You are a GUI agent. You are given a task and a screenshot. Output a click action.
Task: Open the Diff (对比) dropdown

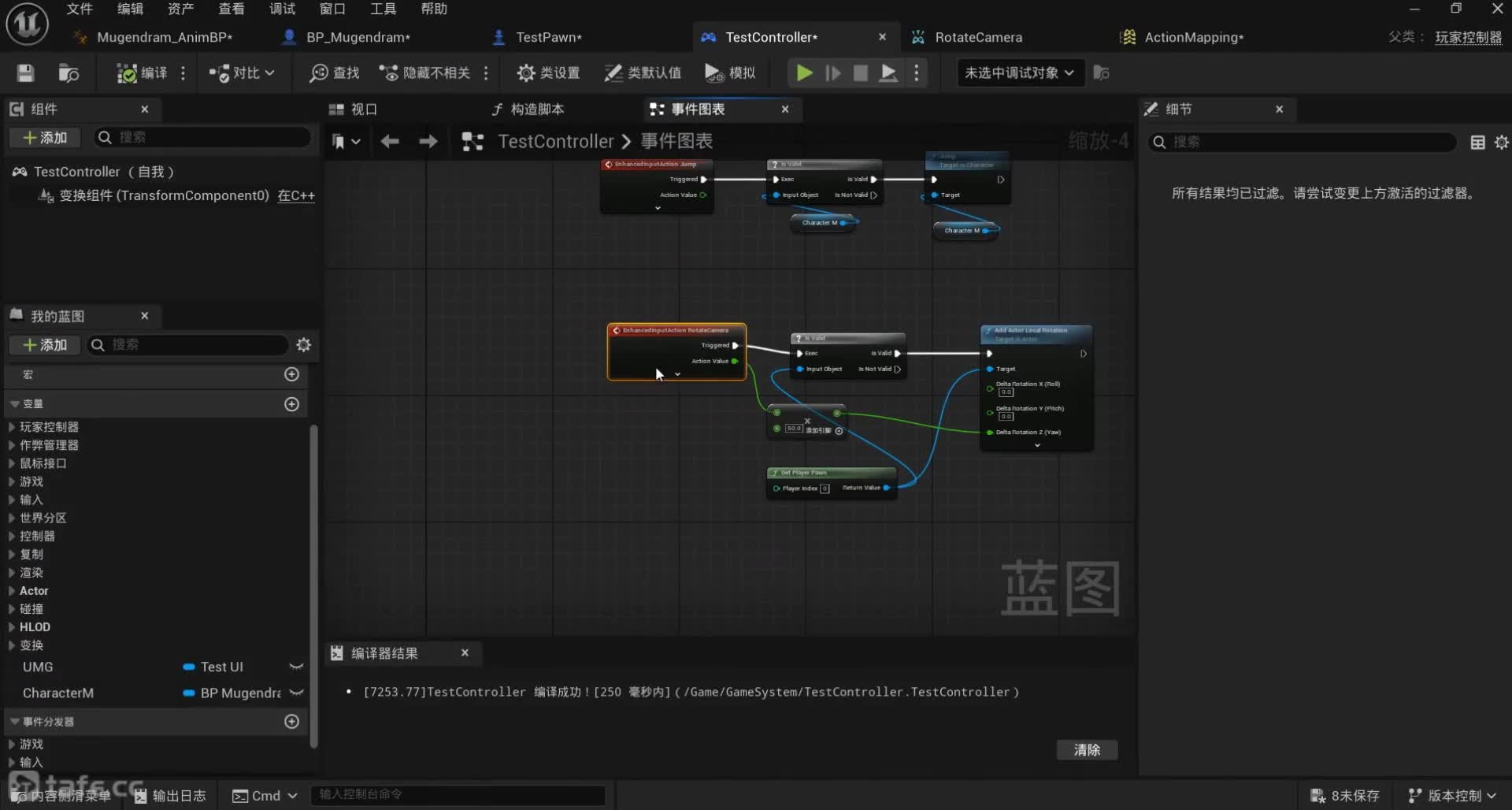coord(242,73)
